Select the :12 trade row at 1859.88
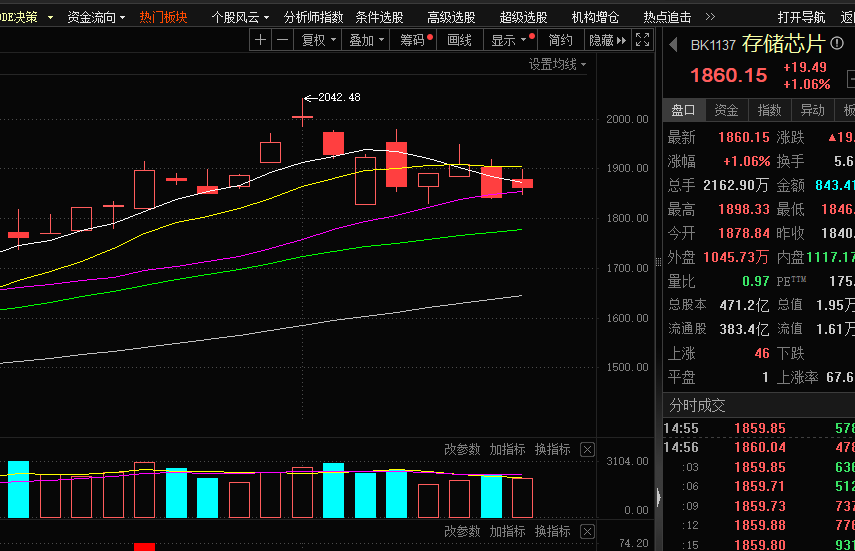Viewport: 855px width, 551px height. 759,525
